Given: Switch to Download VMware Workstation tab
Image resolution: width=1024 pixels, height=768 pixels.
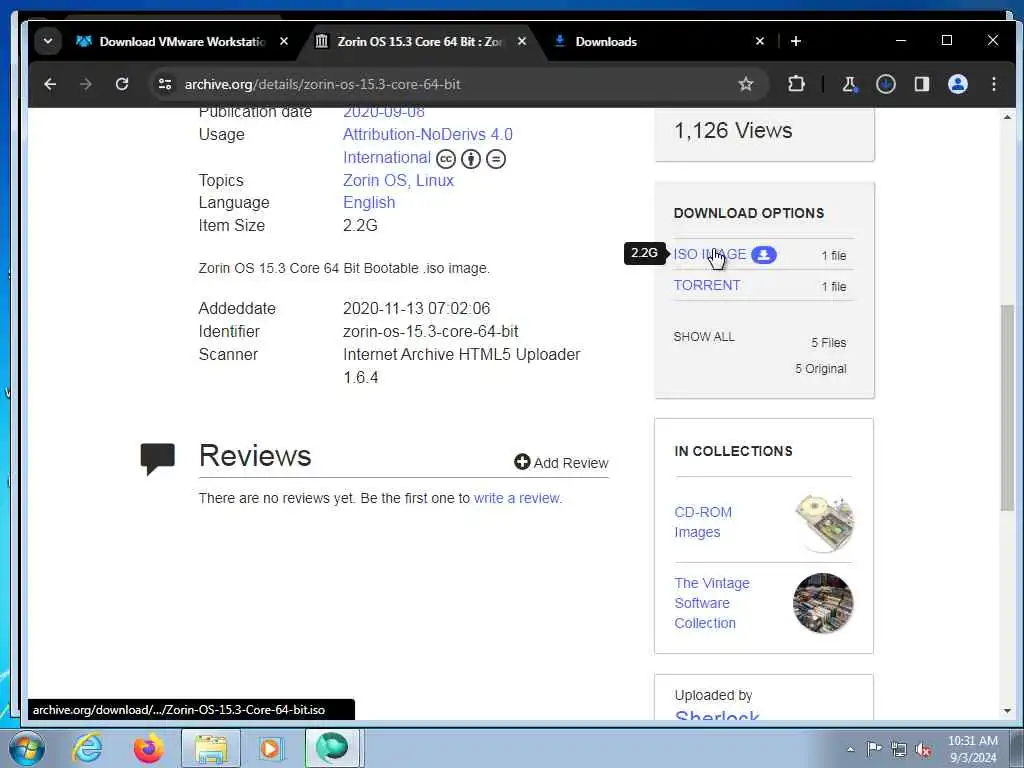Looking at the screenshot, I should click(x=183, y=41).
